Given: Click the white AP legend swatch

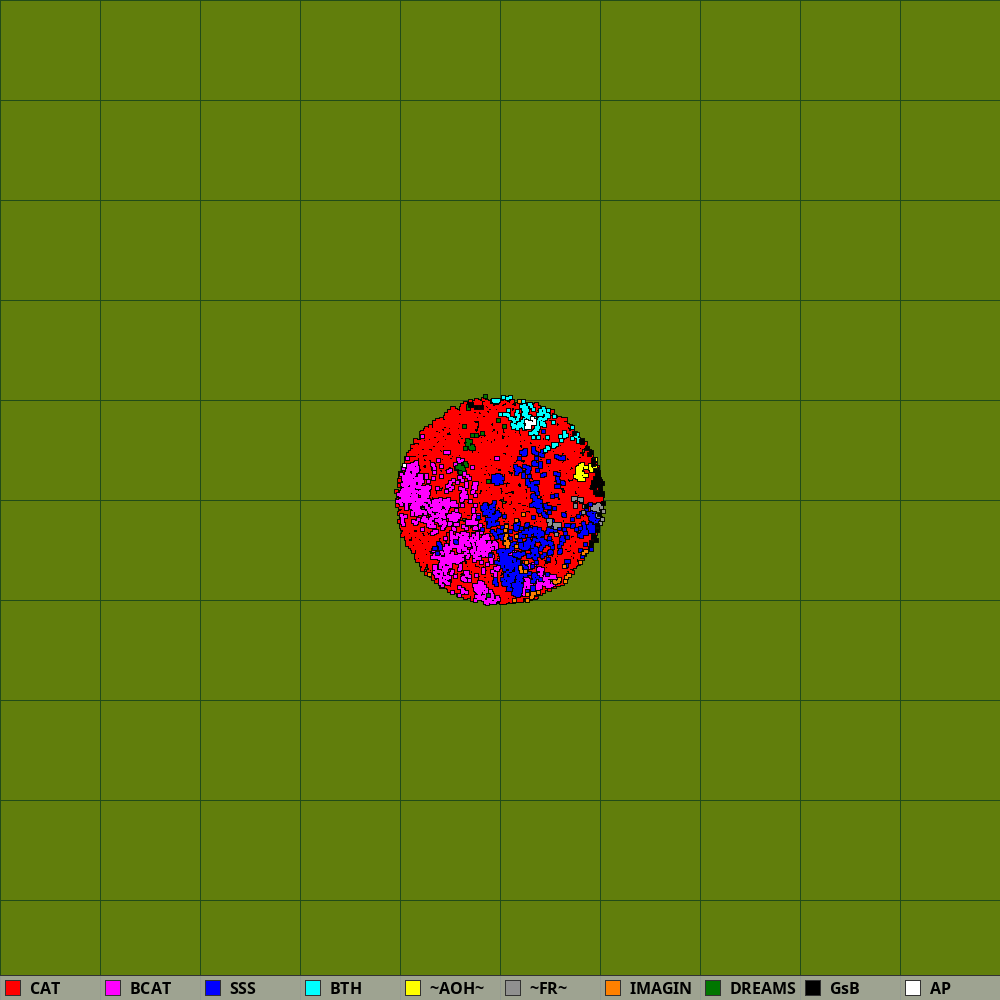Looking at the screenshot, I should click(913, 988).
